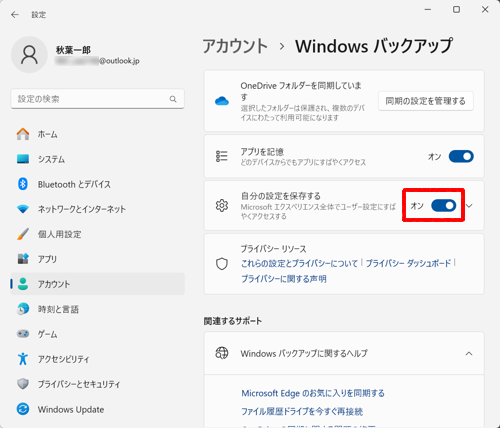The width and height of the screenshot is (500, 428).
Task: Select アプリ in the sidebar
Action: point(97,259)
